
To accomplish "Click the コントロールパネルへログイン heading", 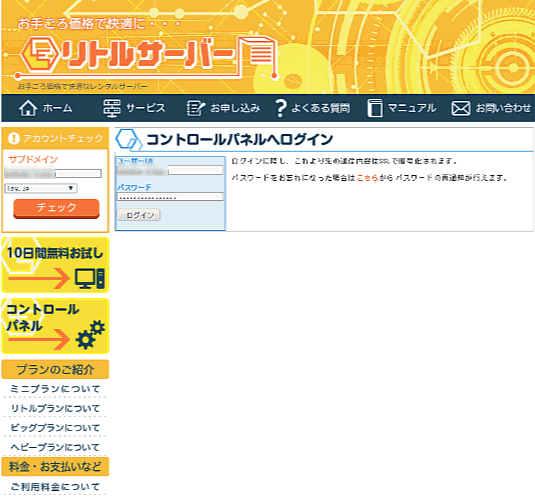I will click(x=240, y=140).
